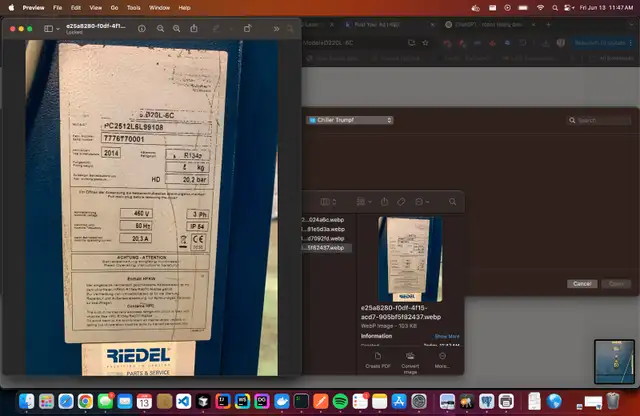Open App Store from the Dock
Screen dimensions: 640x416
tap(399, 402)
